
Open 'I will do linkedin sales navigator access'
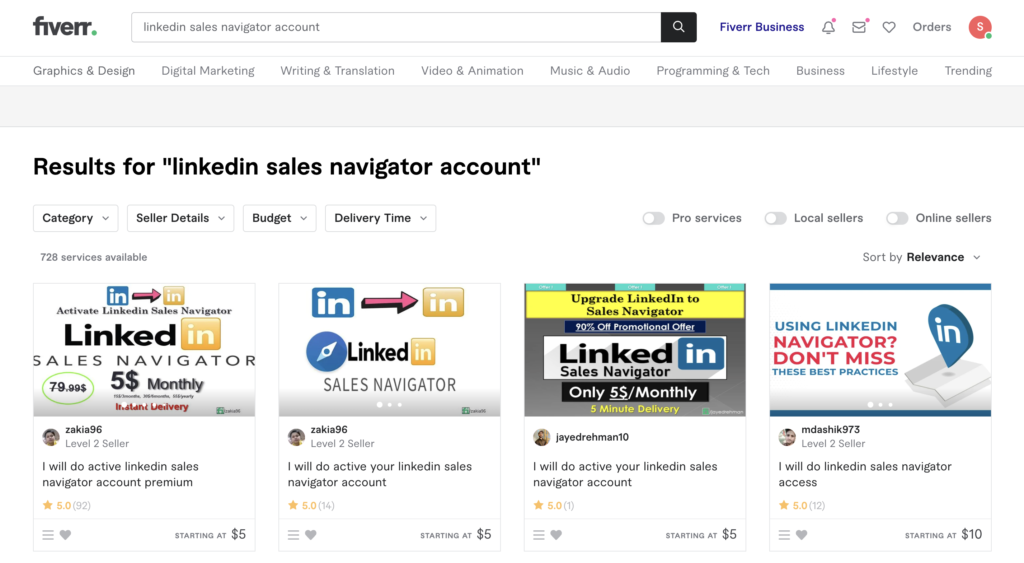865,474
